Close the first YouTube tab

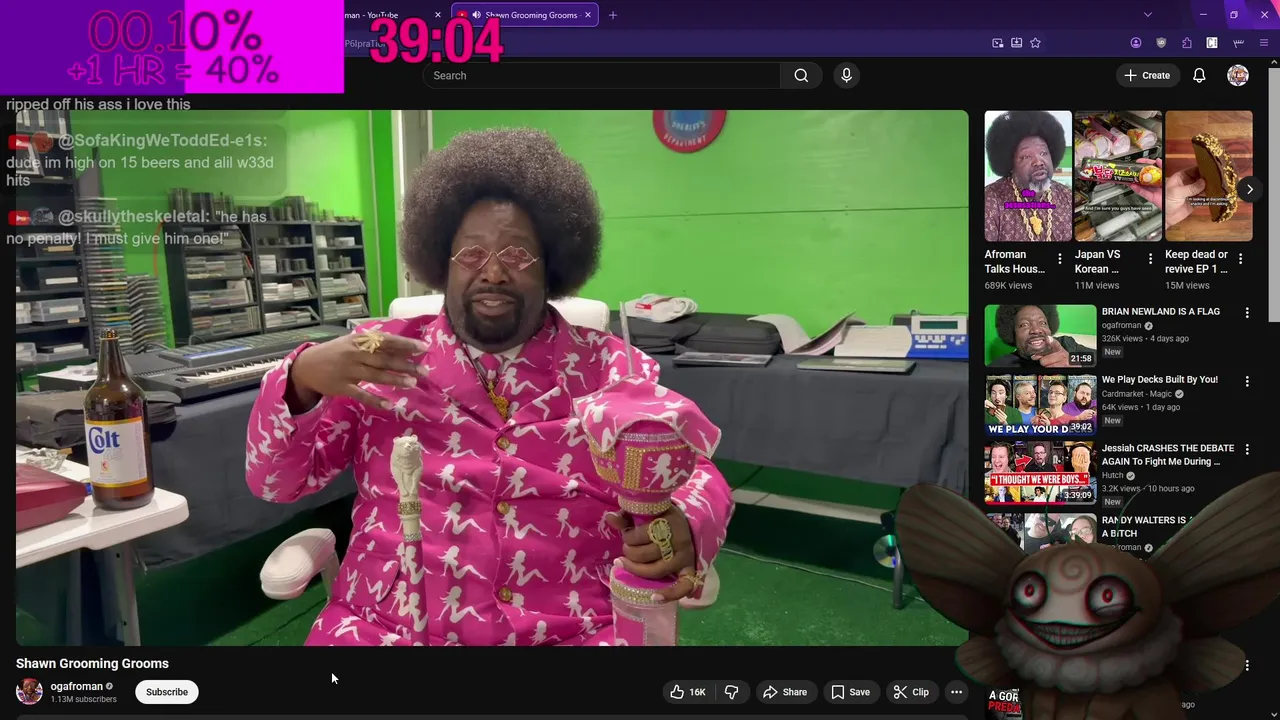(437, 15)
